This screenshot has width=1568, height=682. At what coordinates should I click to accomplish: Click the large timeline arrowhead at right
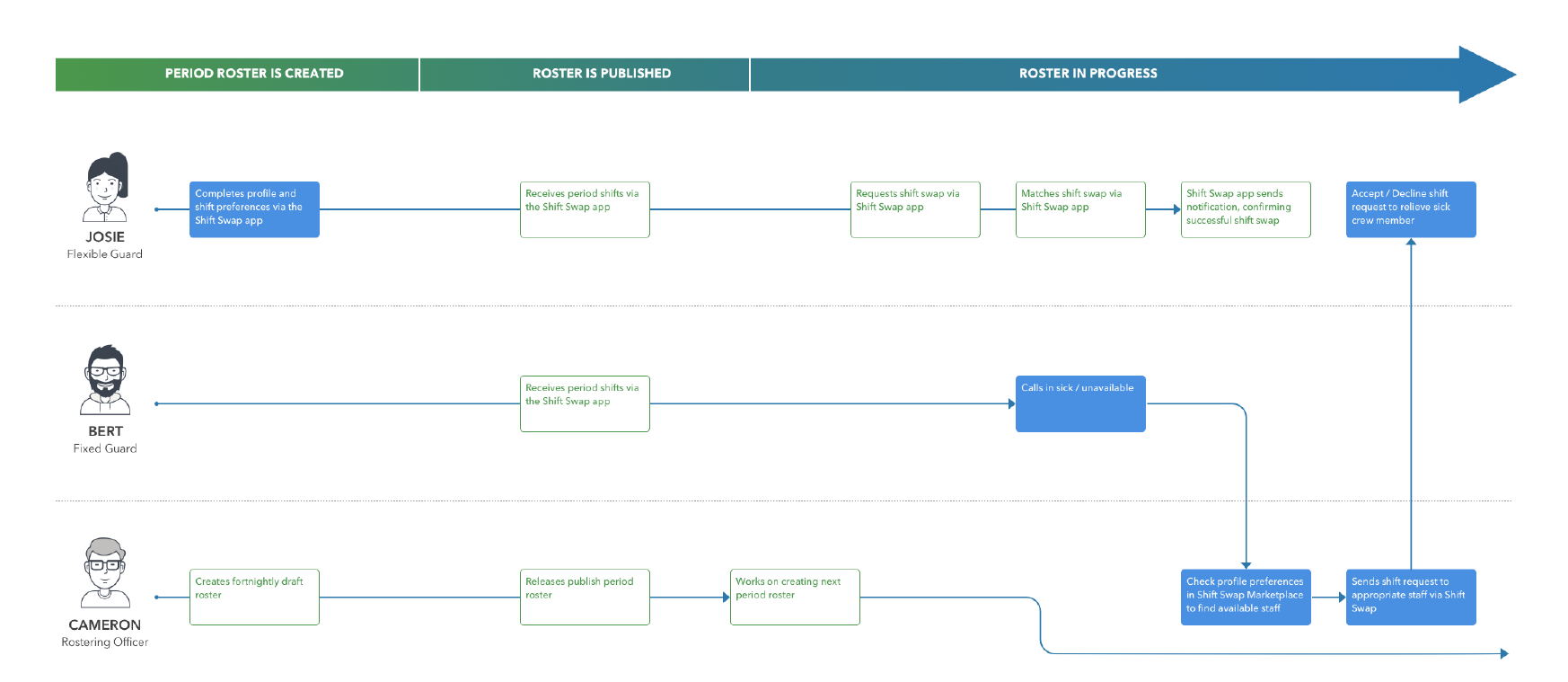click(1484, 75)
